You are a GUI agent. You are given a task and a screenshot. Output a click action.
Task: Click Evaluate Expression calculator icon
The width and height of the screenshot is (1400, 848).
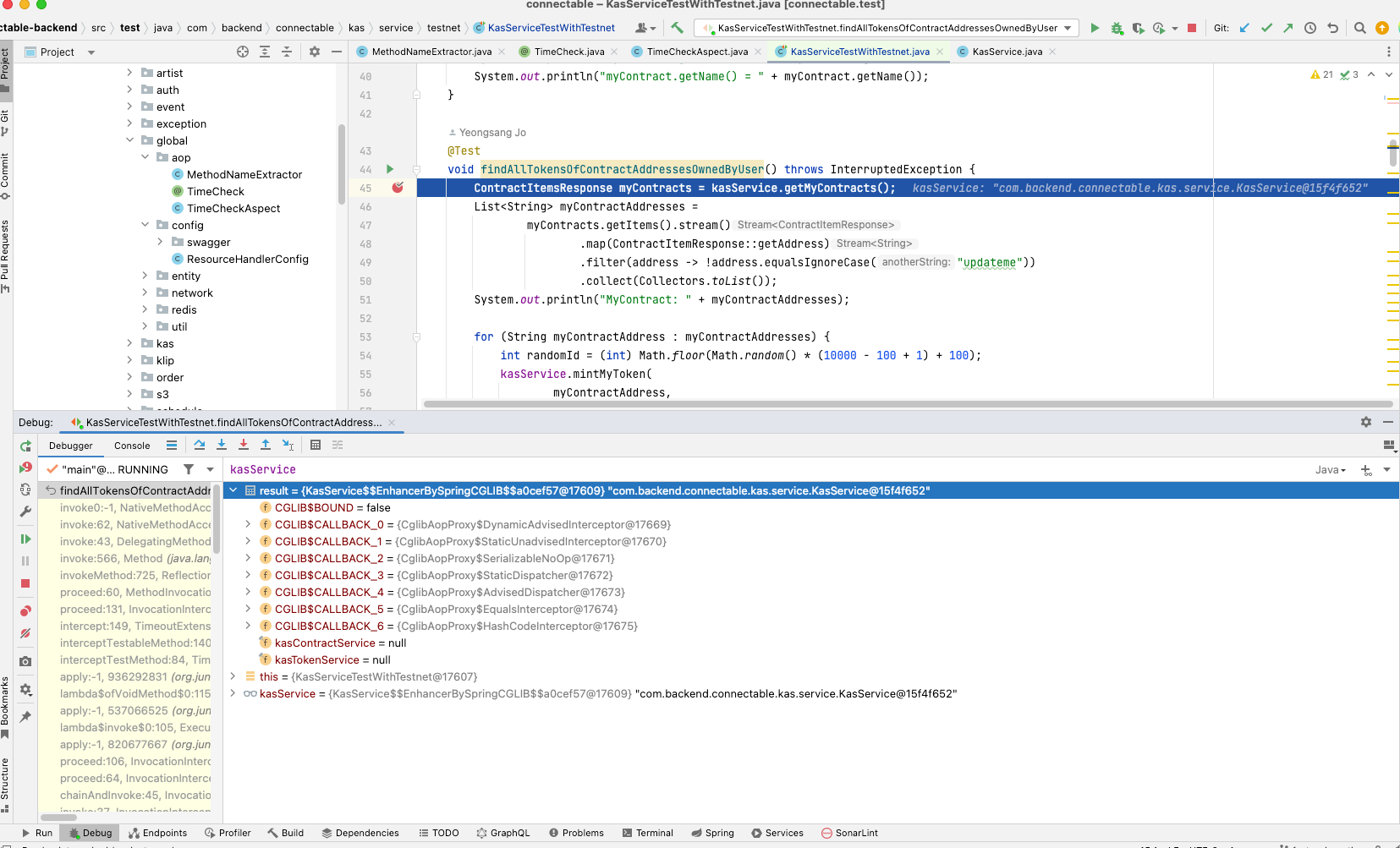[x=316, y=445]
